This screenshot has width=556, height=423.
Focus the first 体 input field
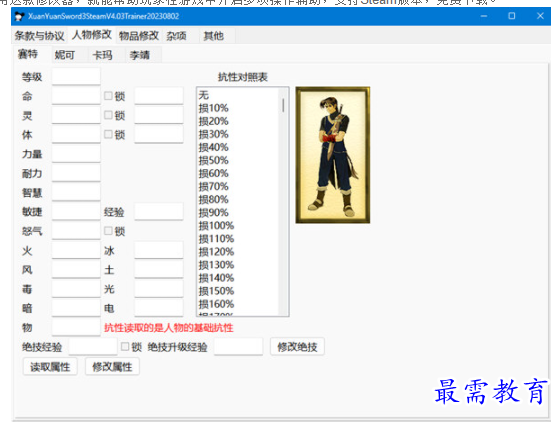pyautogui.click(x=76, y=134)
